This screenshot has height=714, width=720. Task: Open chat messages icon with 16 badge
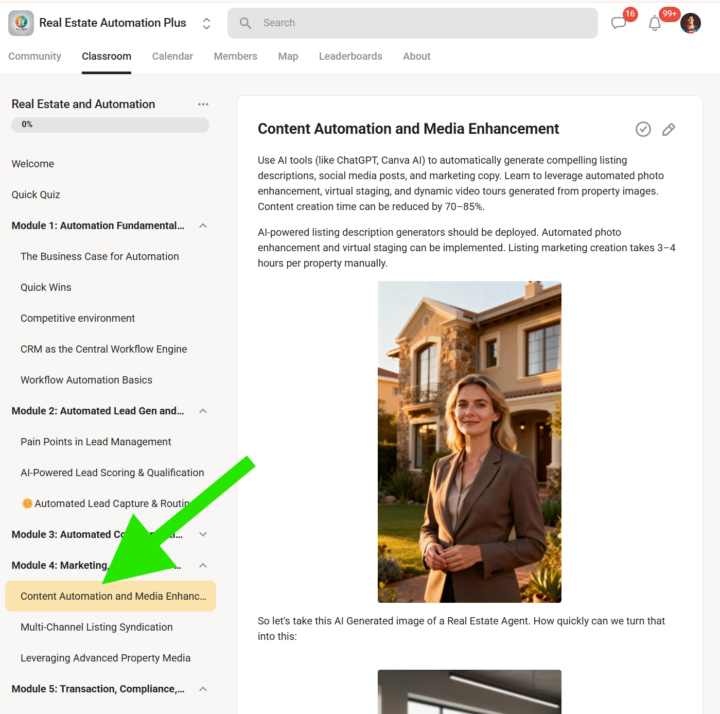619,22
